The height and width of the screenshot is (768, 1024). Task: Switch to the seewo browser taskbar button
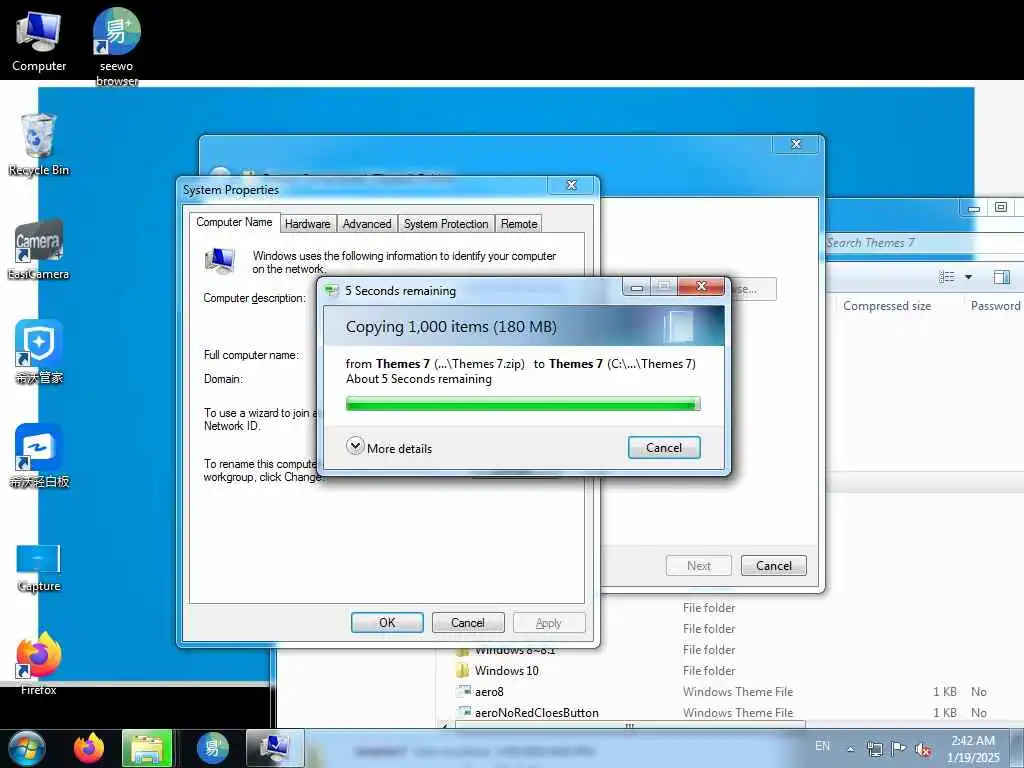213,748
